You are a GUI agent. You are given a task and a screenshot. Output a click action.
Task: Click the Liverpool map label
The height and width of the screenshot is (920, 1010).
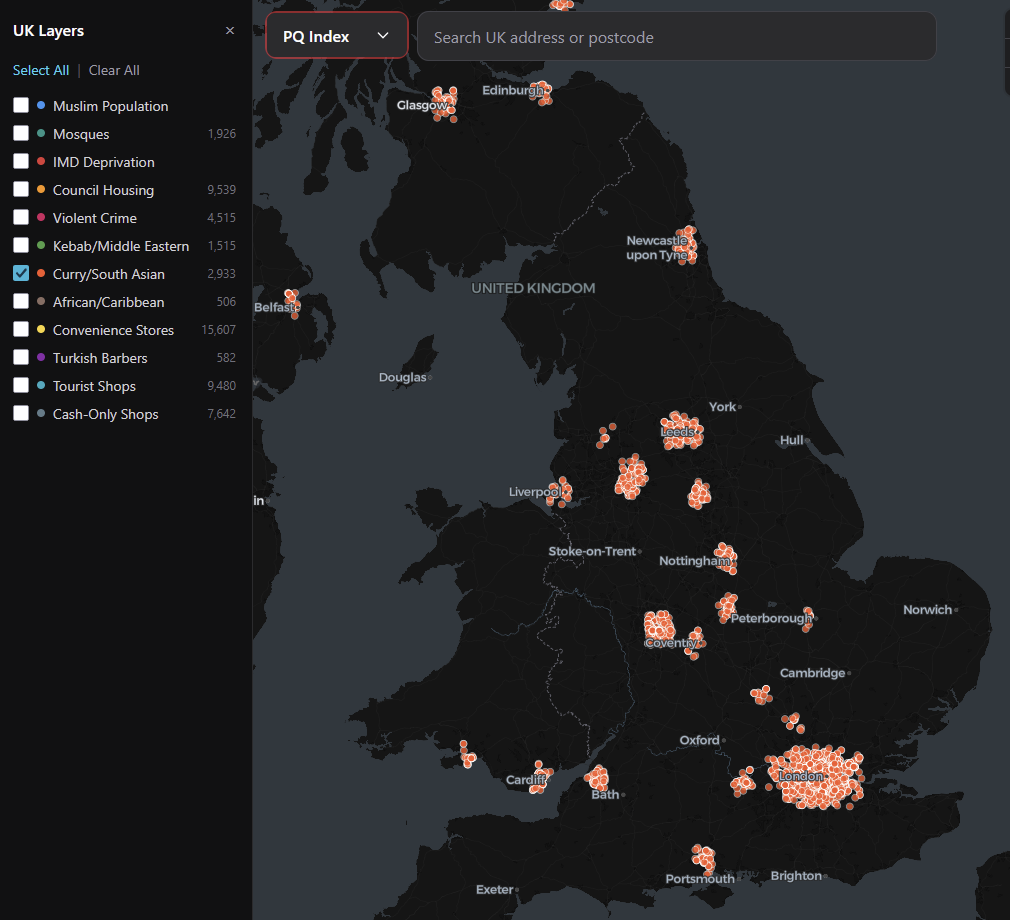(x=535, y=492)
